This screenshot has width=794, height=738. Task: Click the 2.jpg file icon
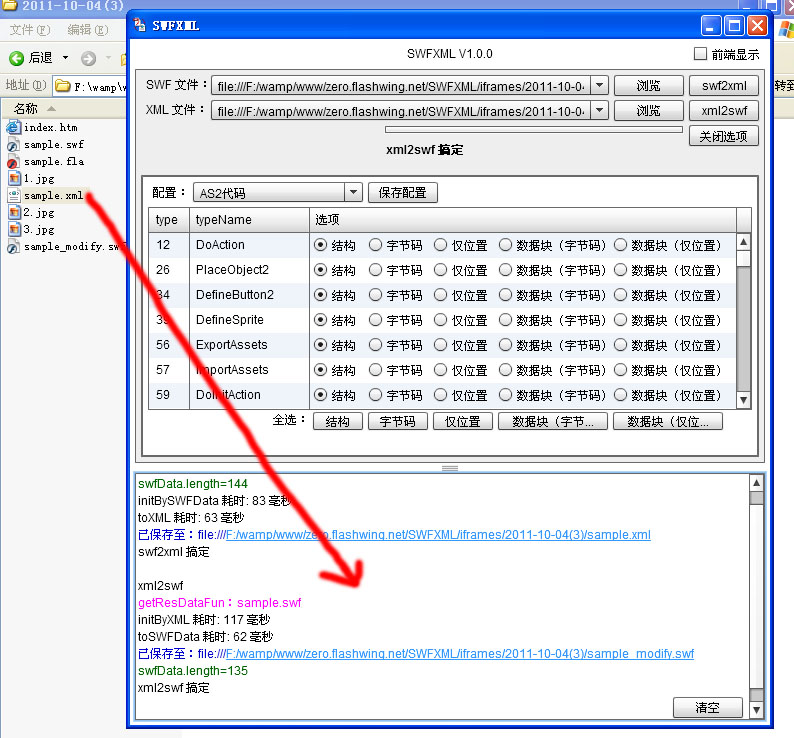(14, 212)
